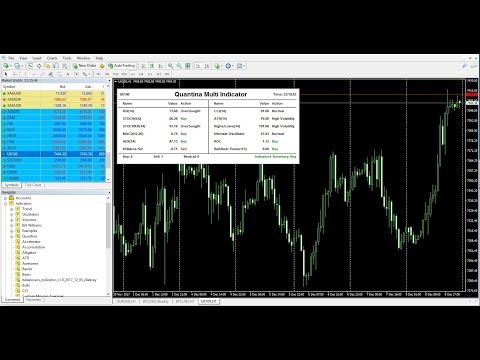This screenshot has width=480, height=360.
Task: Open the indicators list green plus dropdown
Action: point(218,66)
